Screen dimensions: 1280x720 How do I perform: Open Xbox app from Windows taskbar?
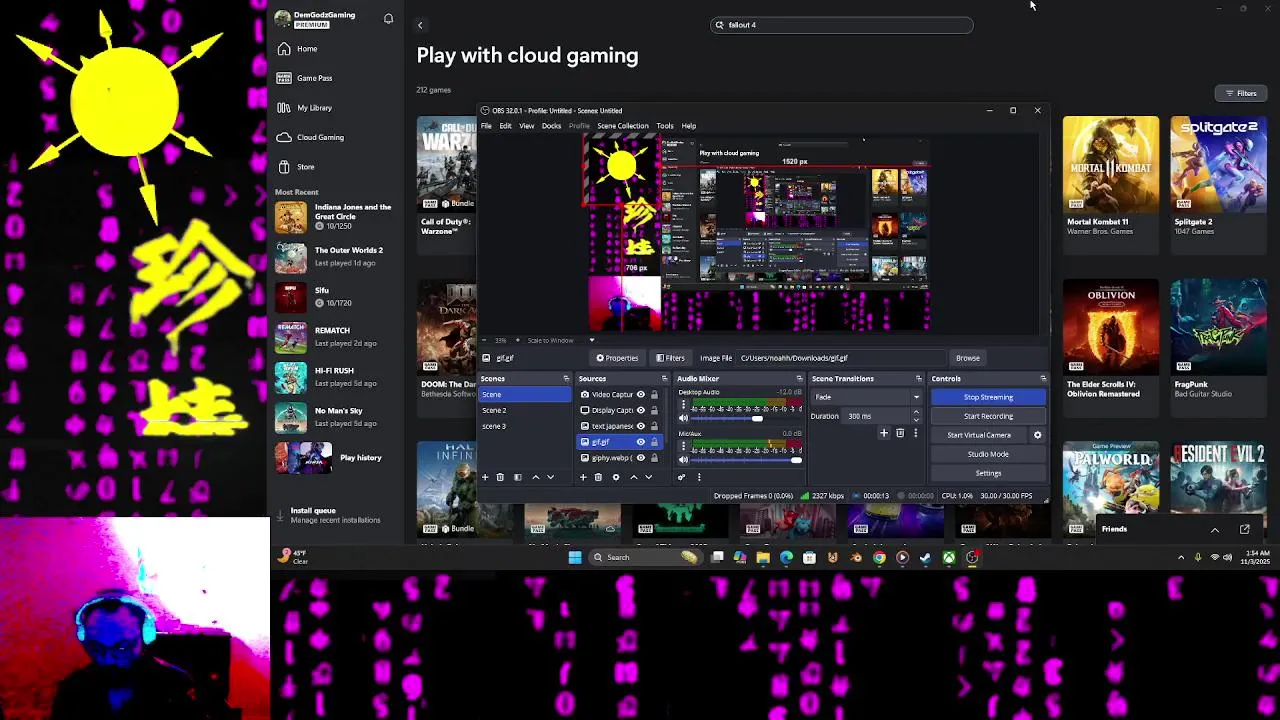pos(948,557)
